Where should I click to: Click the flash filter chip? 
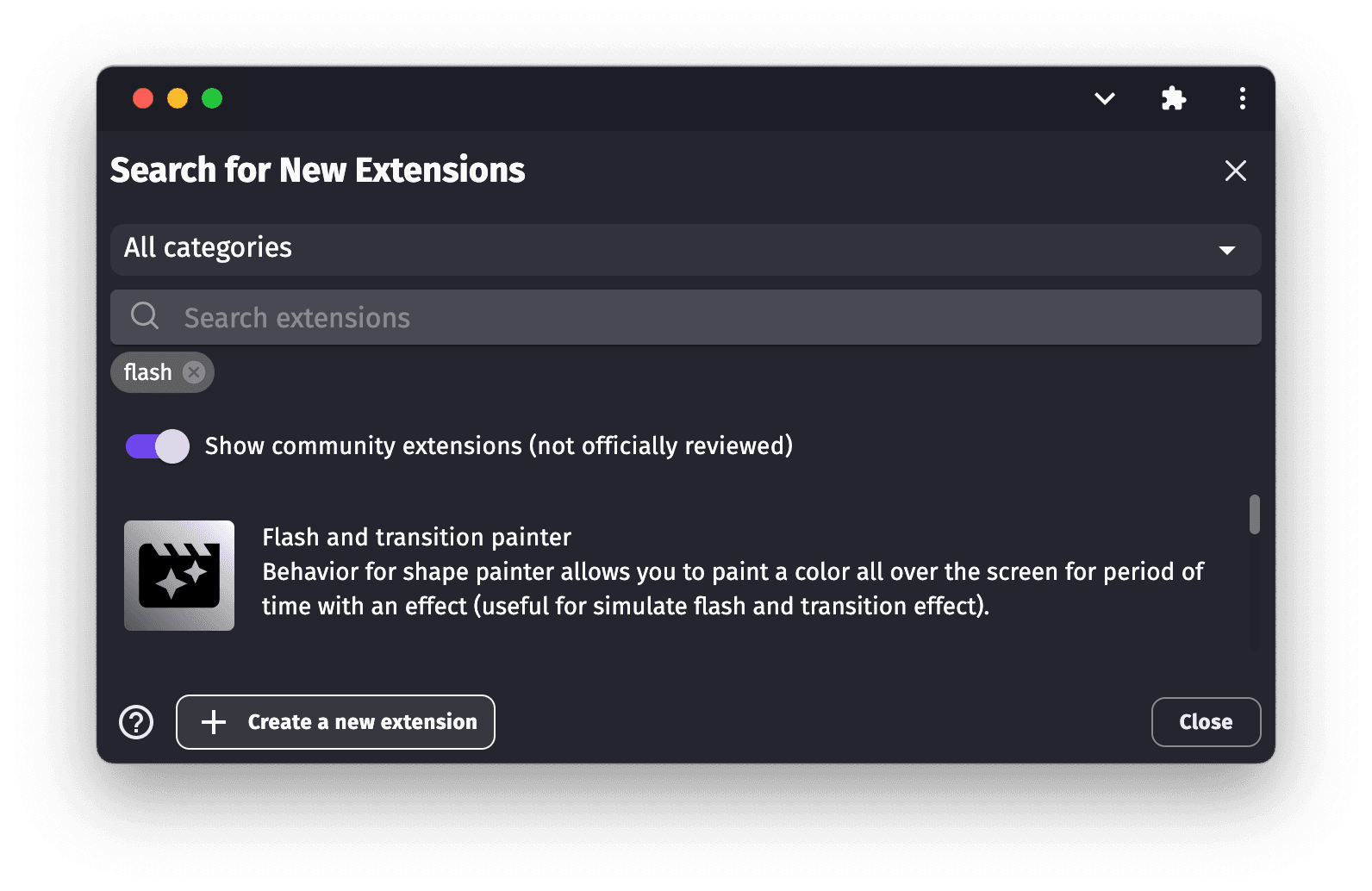tap(147, 372)
